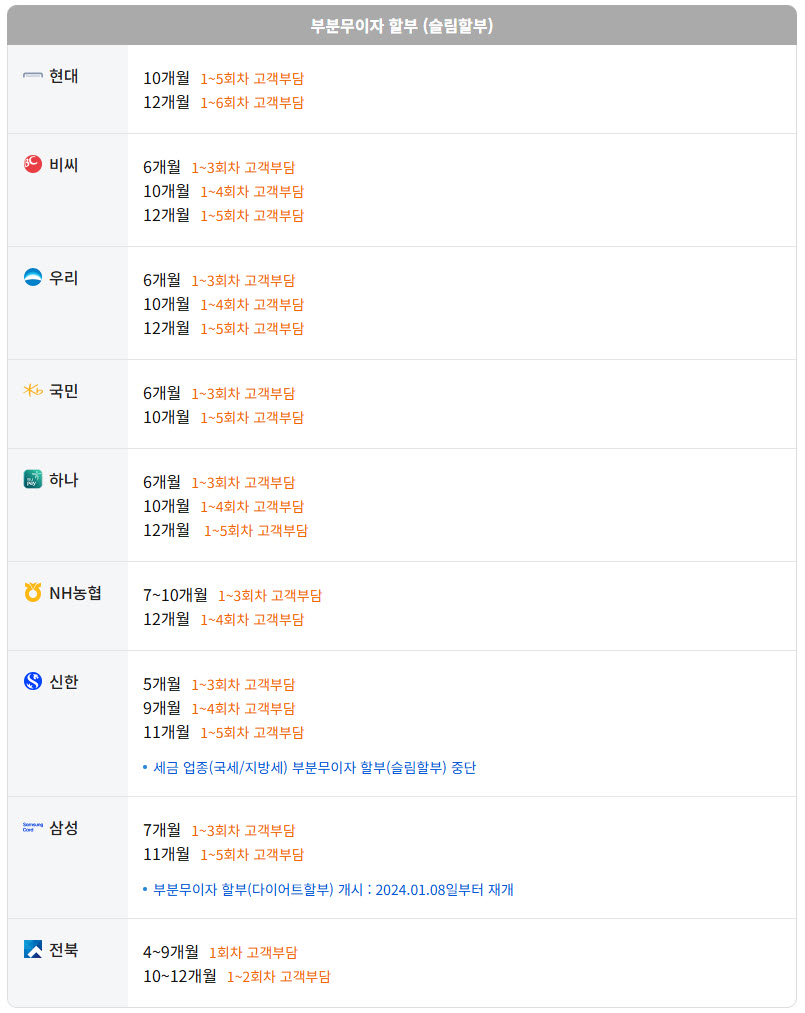The width and height of the screenshot is (805, 1013).
Task: Click the Hyundai card logo icon
Action: click(x=33, y=76)
